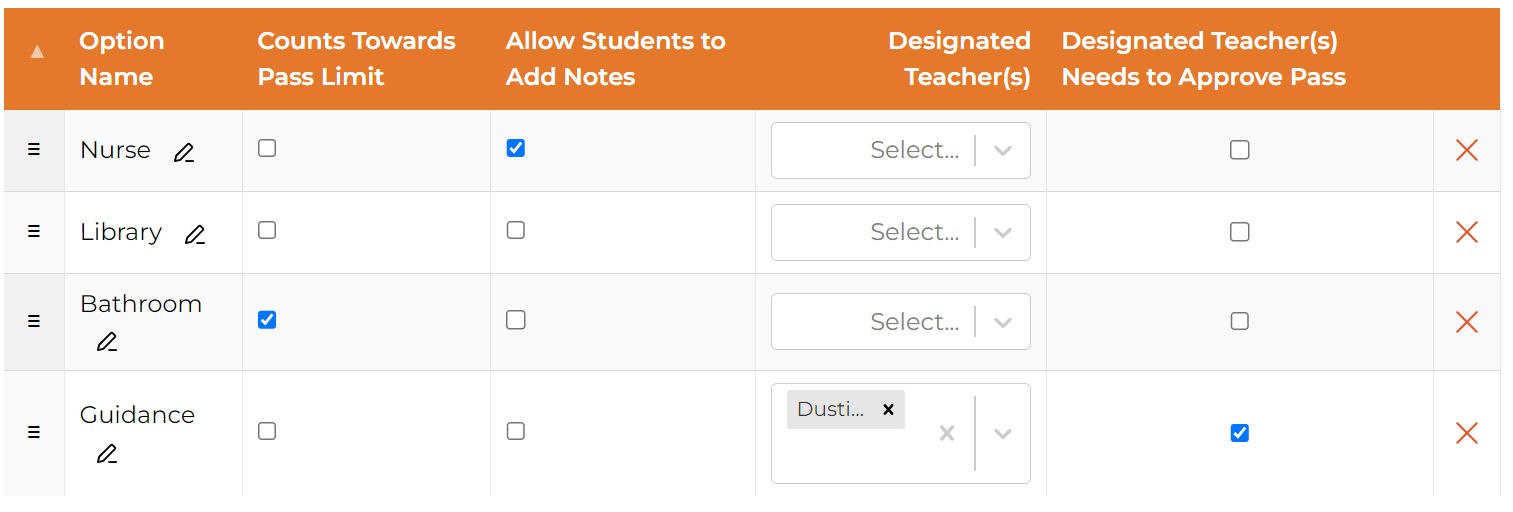Click the orange sort arrow in the header

click(37, 51)
